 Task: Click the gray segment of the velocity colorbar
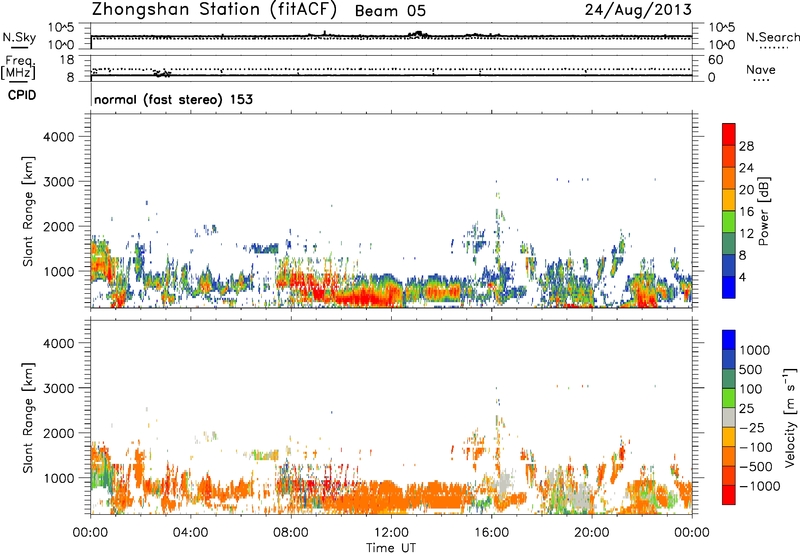(729, 417)
